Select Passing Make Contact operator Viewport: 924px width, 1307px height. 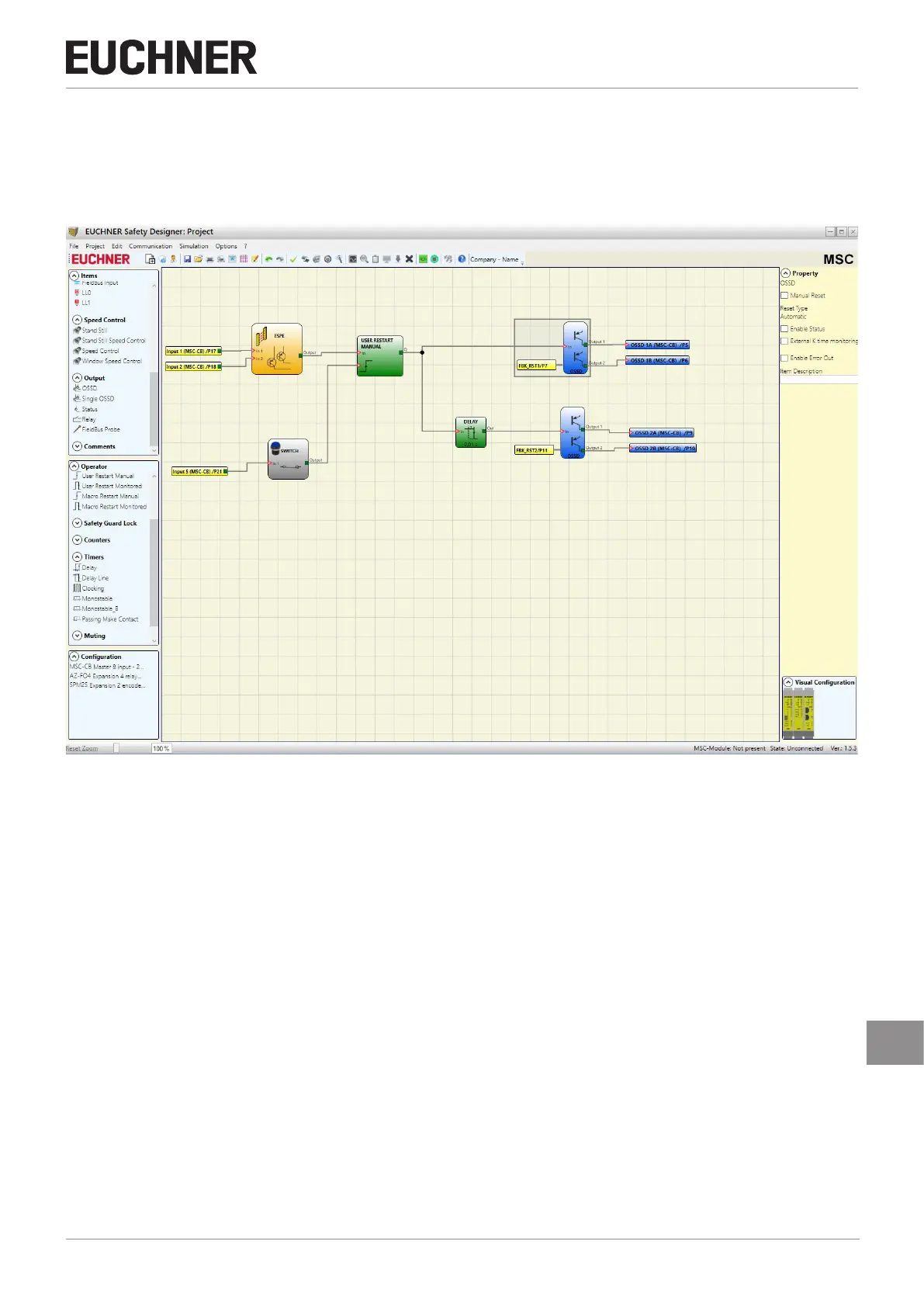(x=106, y=619)
